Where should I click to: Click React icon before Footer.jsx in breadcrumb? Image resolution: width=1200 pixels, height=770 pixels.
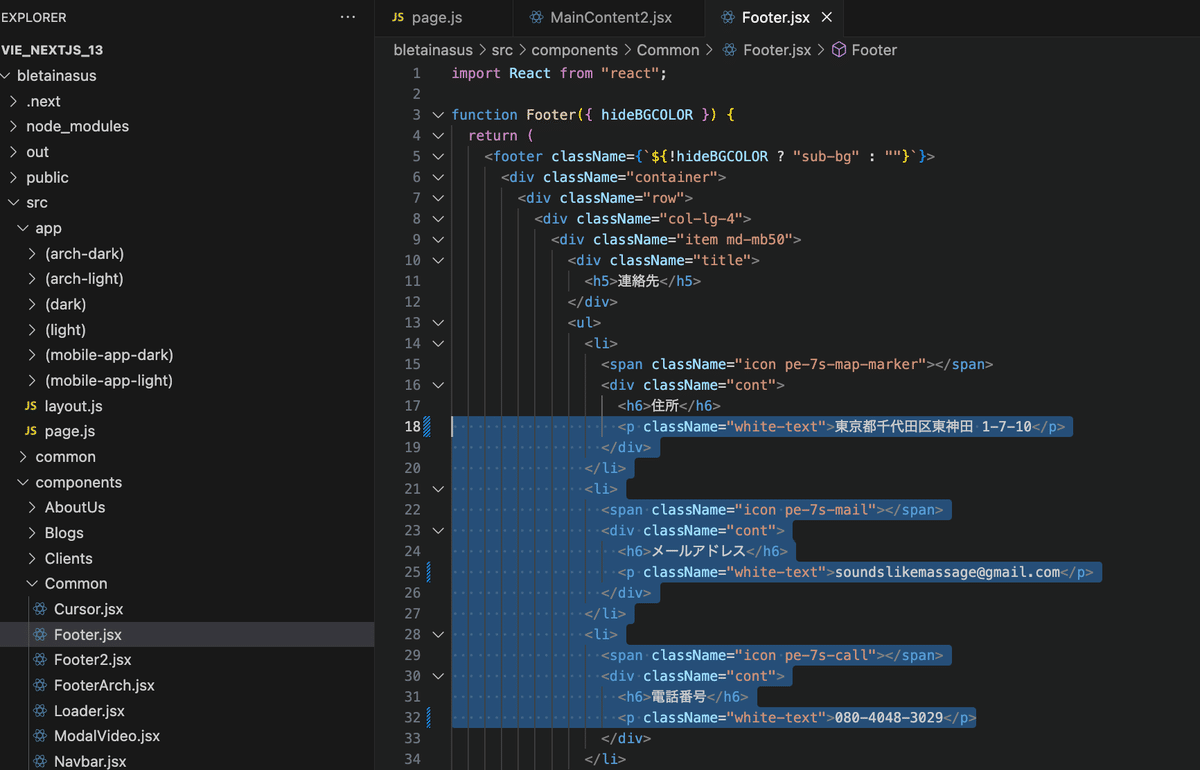coord(730,49)
